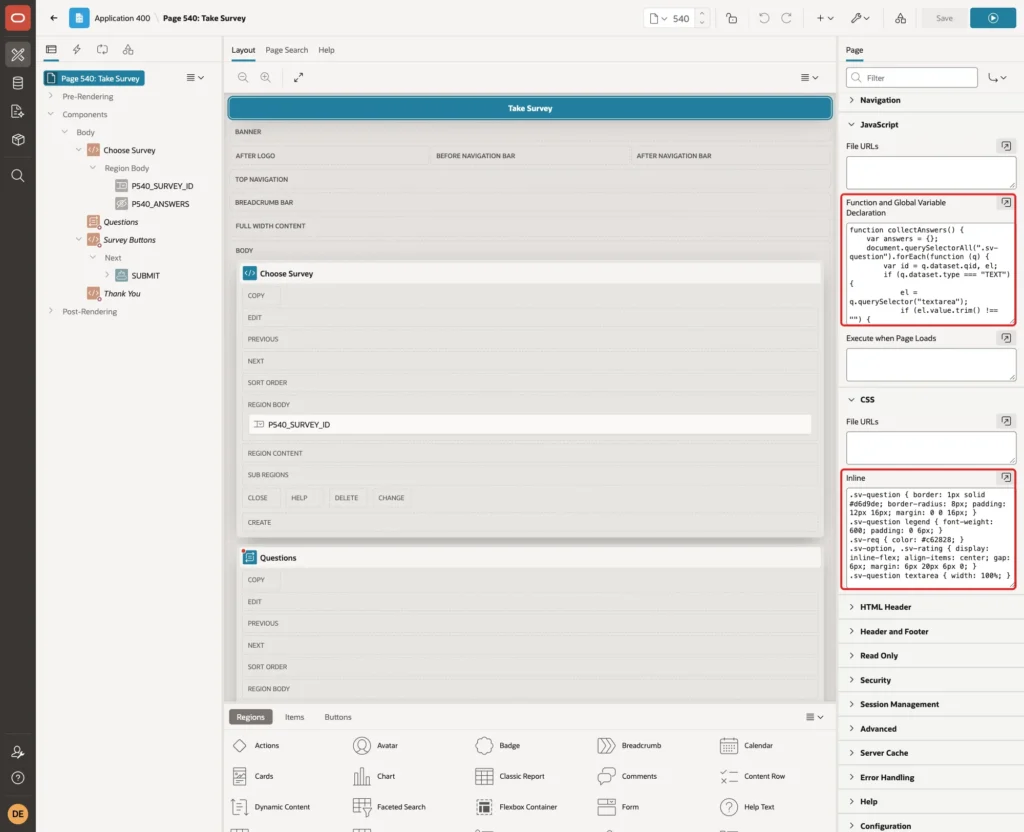Open code editor for Inline CSS
The width and height of the screenshot is (1024, 832).
(1006, 477)
